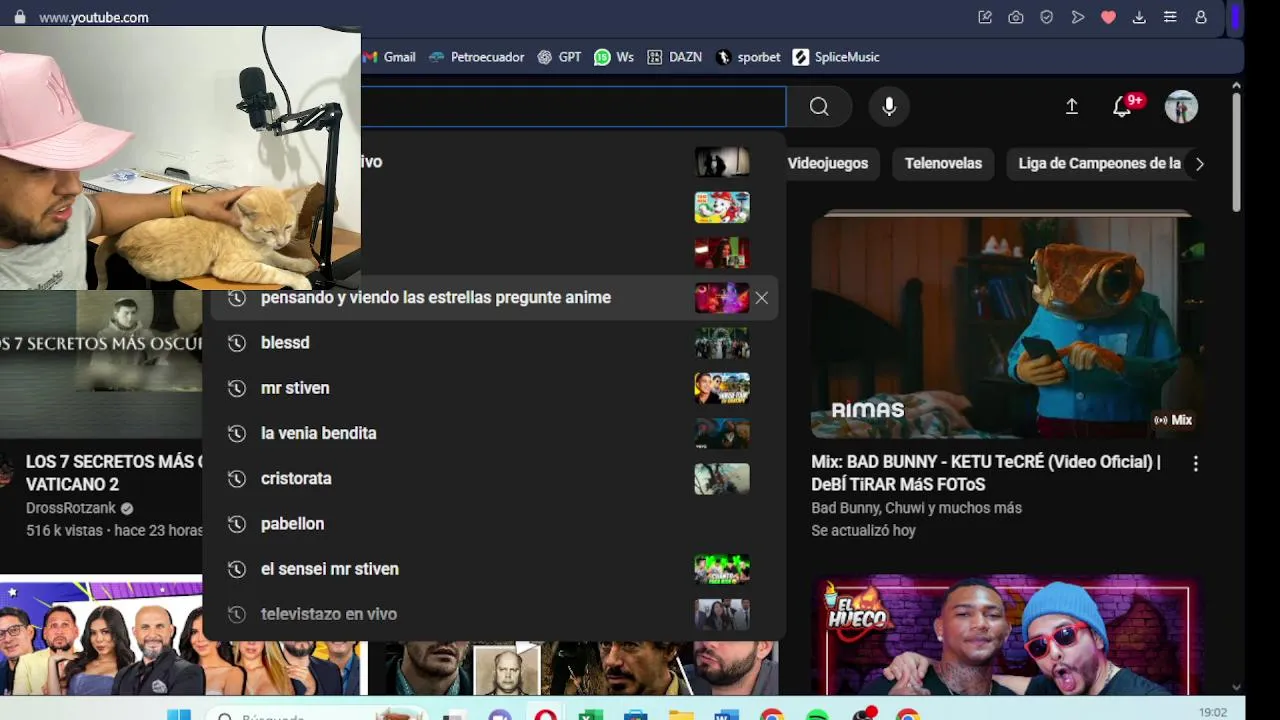
Task: Open the Ws WhatsApp bookmark
Action: [x=614, y=57]
